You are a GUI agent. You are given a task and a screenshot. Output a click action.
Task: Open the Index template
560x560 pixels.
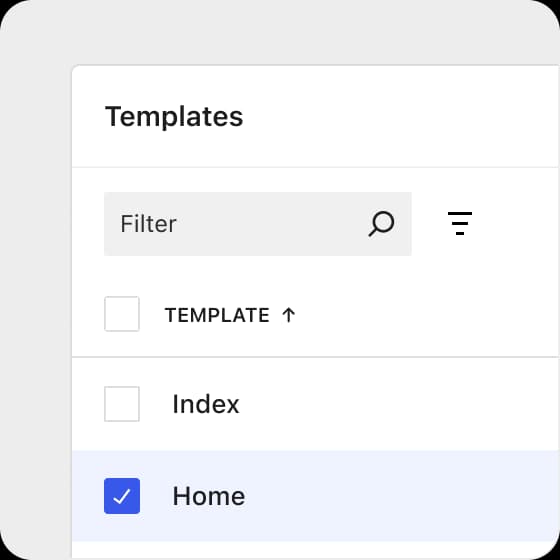coord(206,404)
